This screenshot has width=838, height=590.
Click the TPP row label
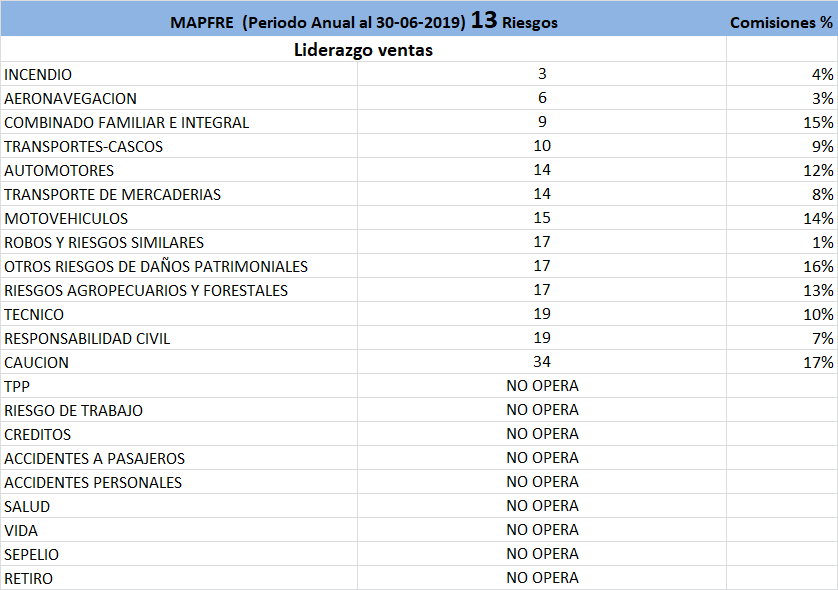point(179,386)
